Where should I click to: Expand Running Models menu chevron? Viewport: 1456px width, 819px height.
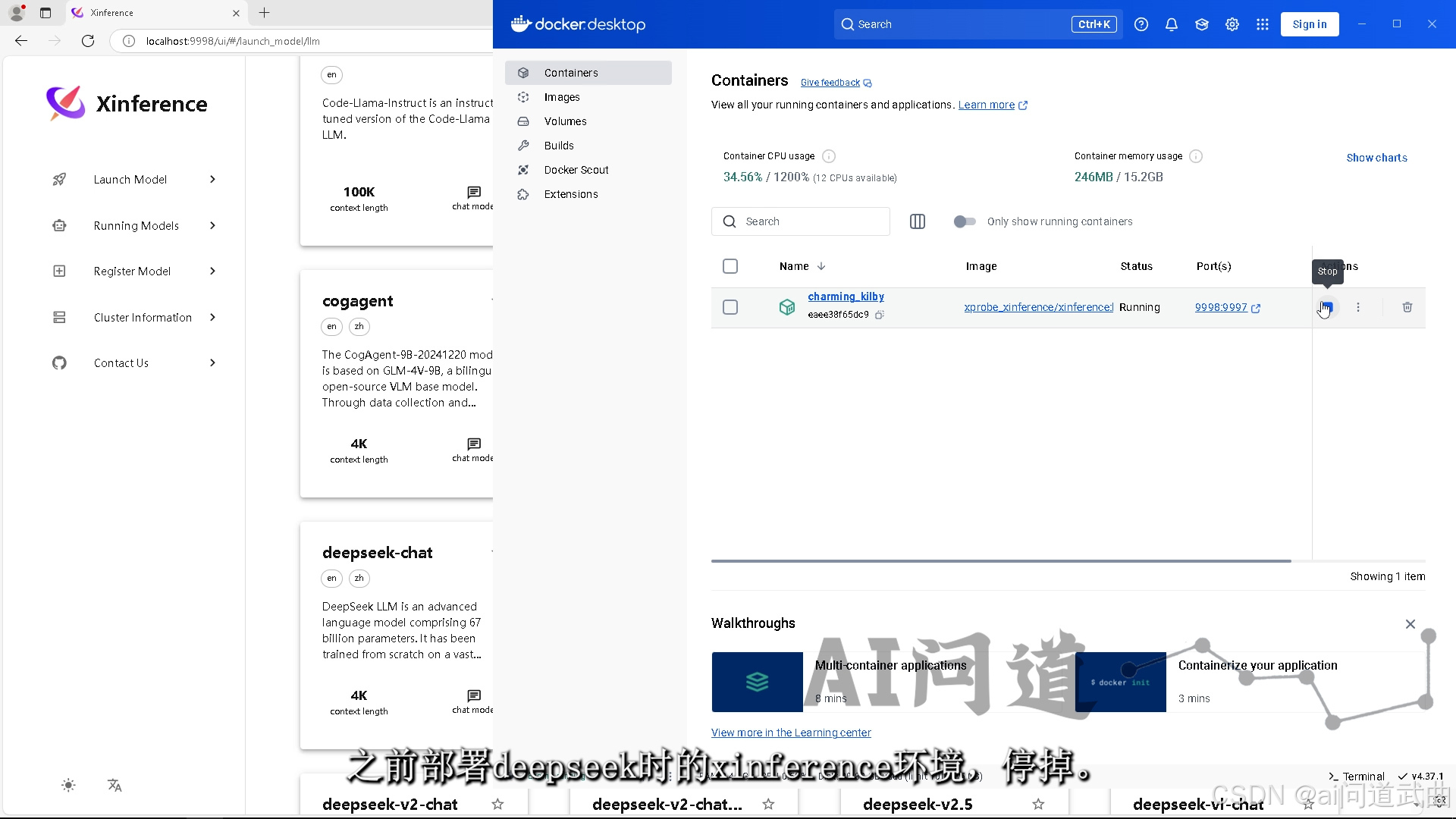tap(212, 225)
